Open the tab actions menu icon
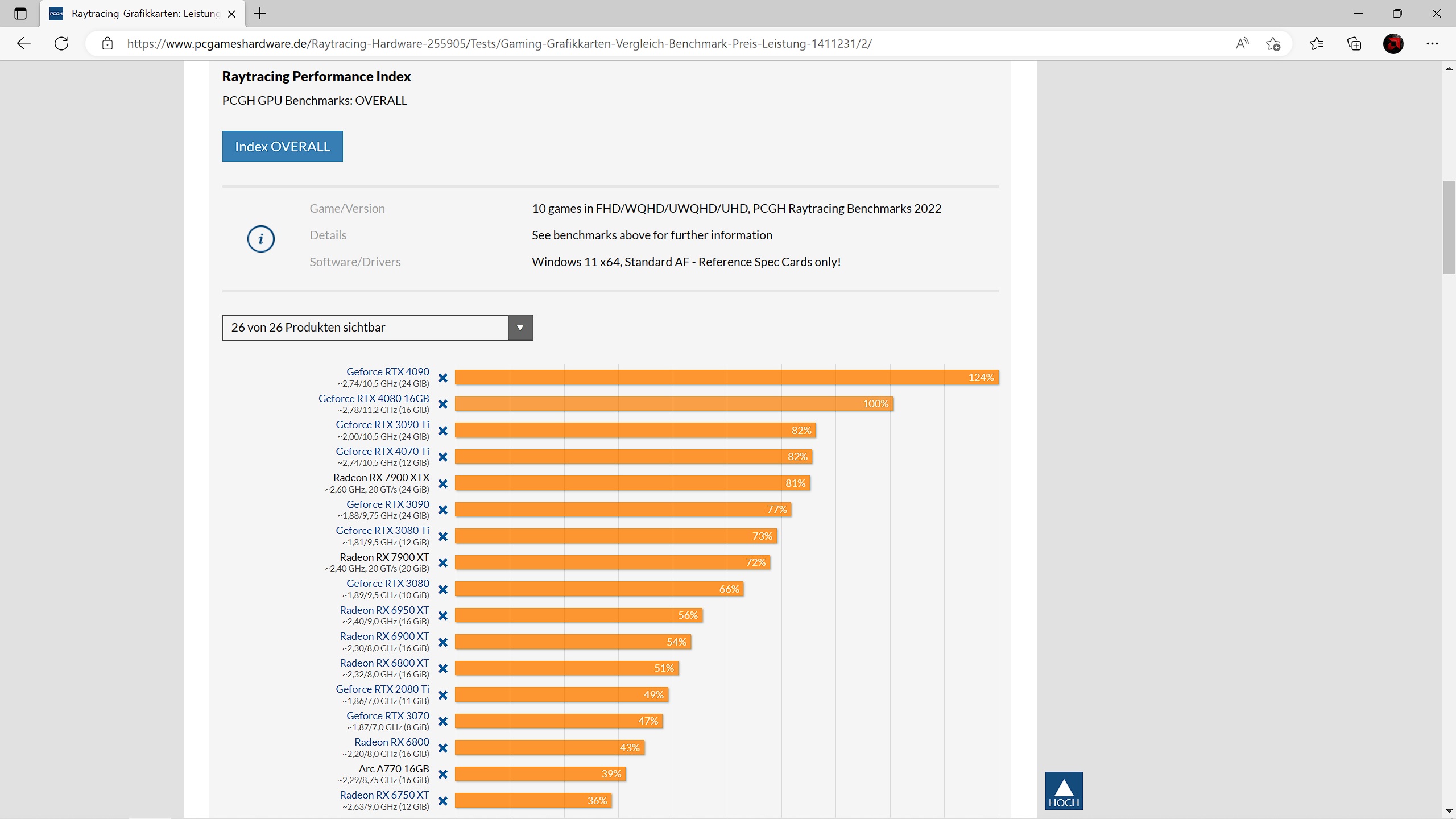The width and height of the screenshot is (1456, 819). pyautogui.click(x=20, y=14)
